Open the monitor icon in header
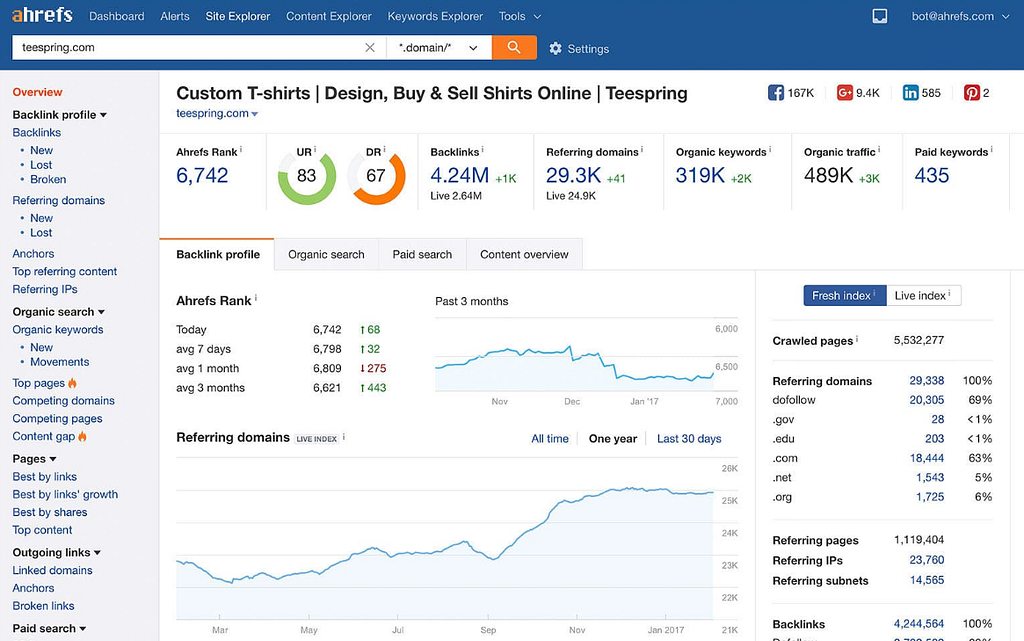Viewport: 1024px width, 641px height. click(880, 16)
